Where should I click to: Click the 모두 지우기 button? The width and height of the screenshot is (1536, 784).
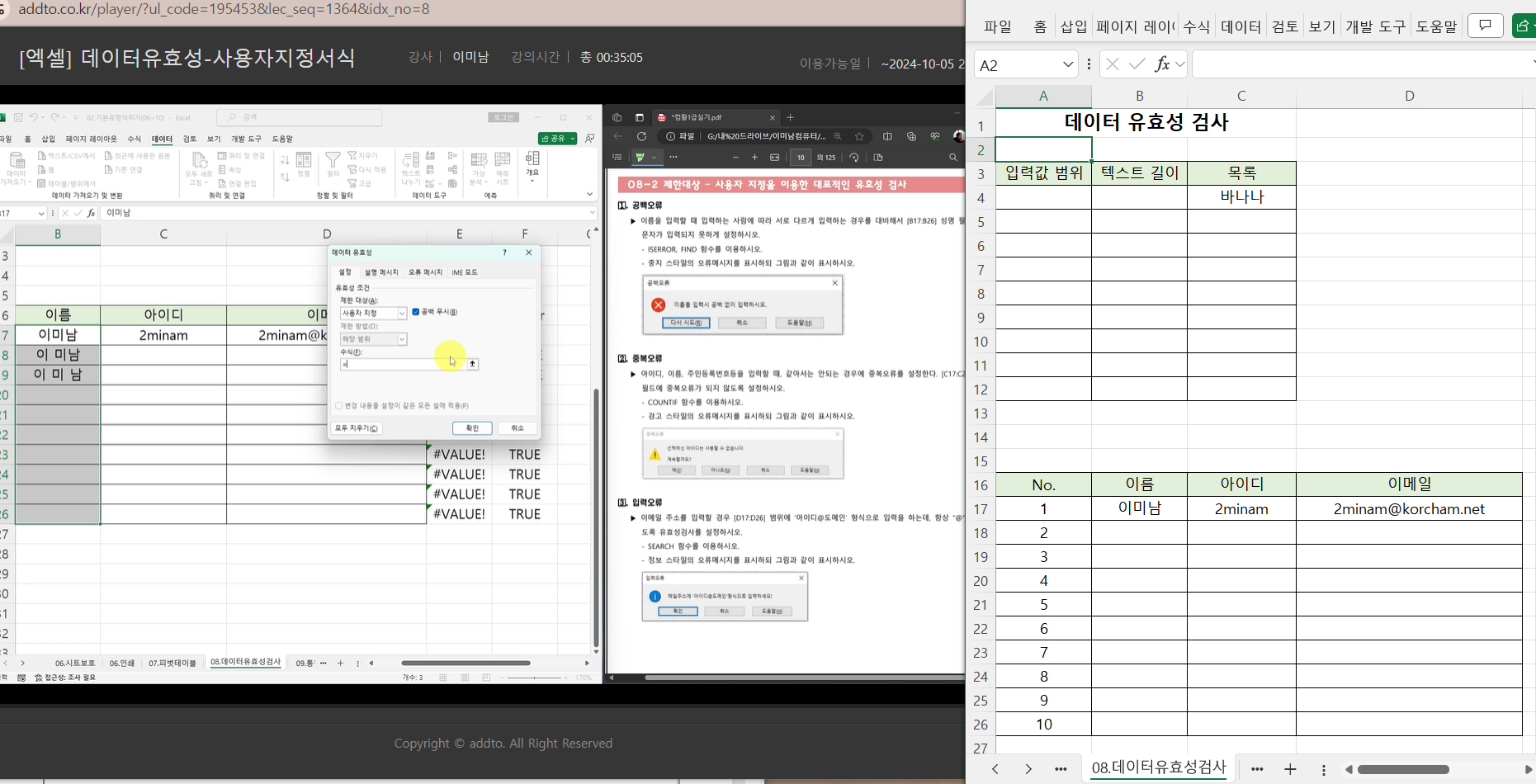coord(357,428)
